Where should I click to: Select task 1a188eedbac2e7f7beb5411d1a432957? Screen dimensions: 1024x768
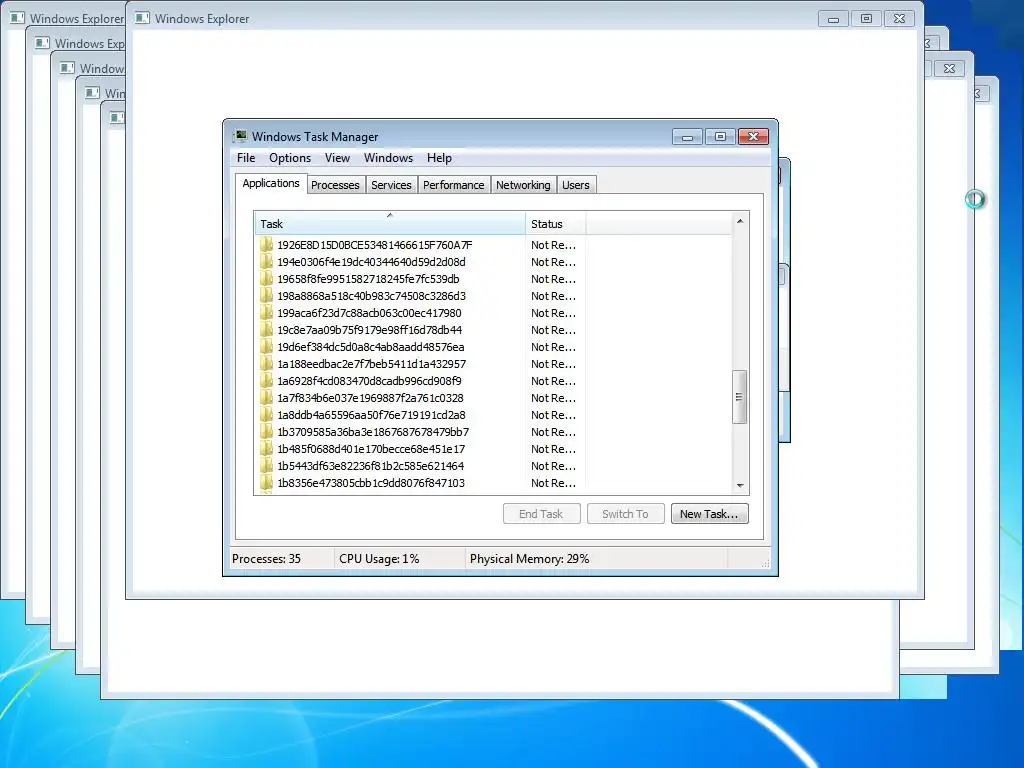click(372, 364)
